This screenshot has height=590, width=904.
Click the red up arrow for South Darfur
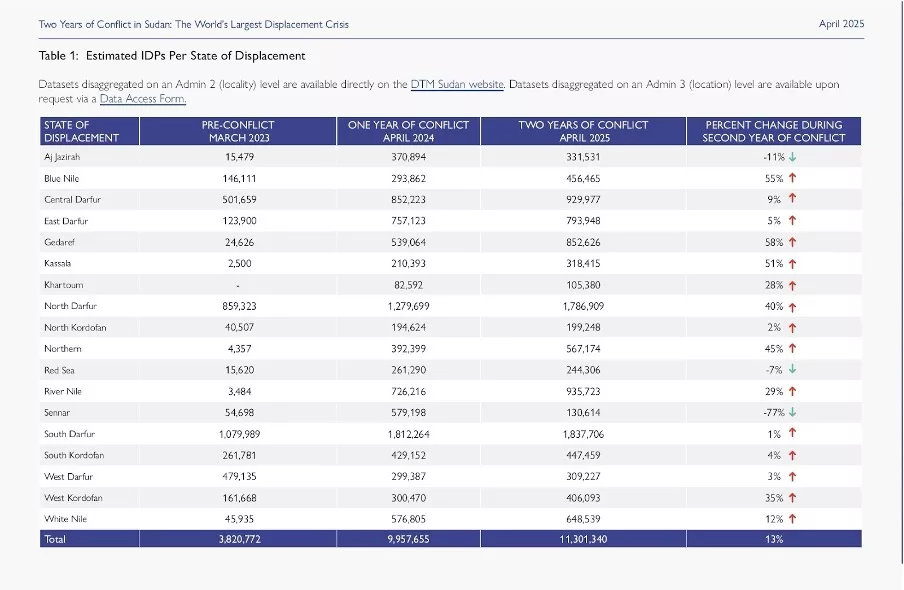(x=793, y=434)
